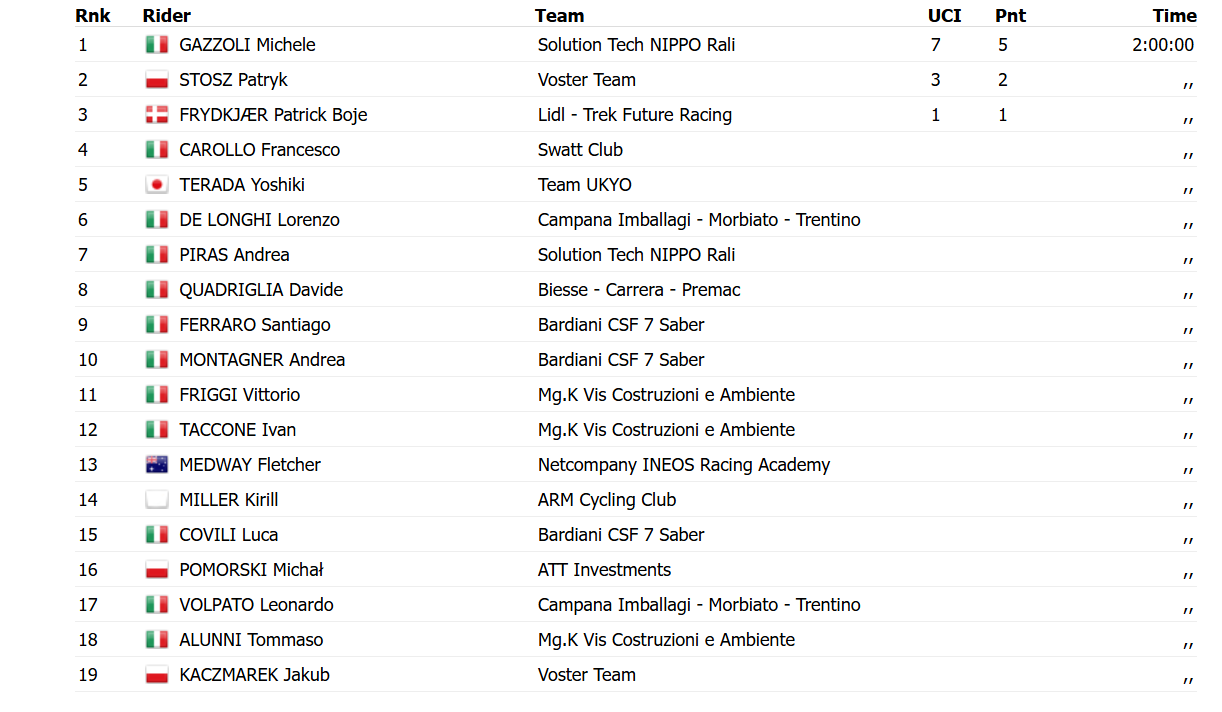Select rider CAROLLO Francesco
This screenshot has height=712, width=1222.
click(x=259, y=150)
